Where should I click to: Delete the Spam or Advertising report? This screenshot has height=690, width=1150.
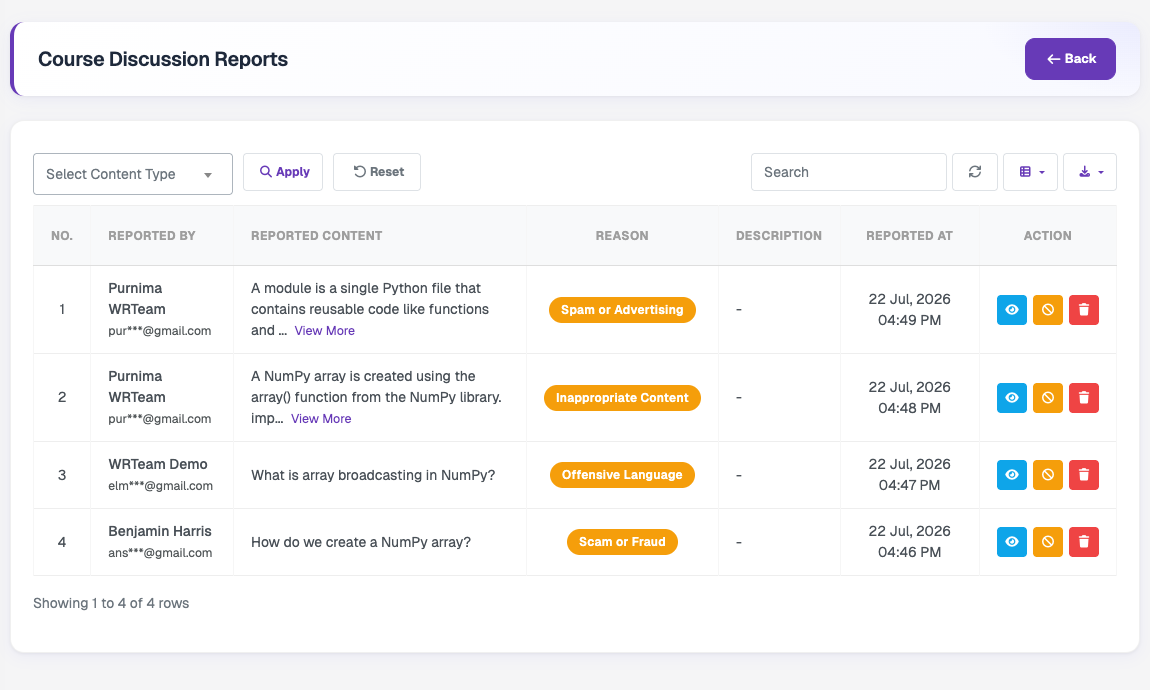pyautogui.click(x=1083, y=309)
